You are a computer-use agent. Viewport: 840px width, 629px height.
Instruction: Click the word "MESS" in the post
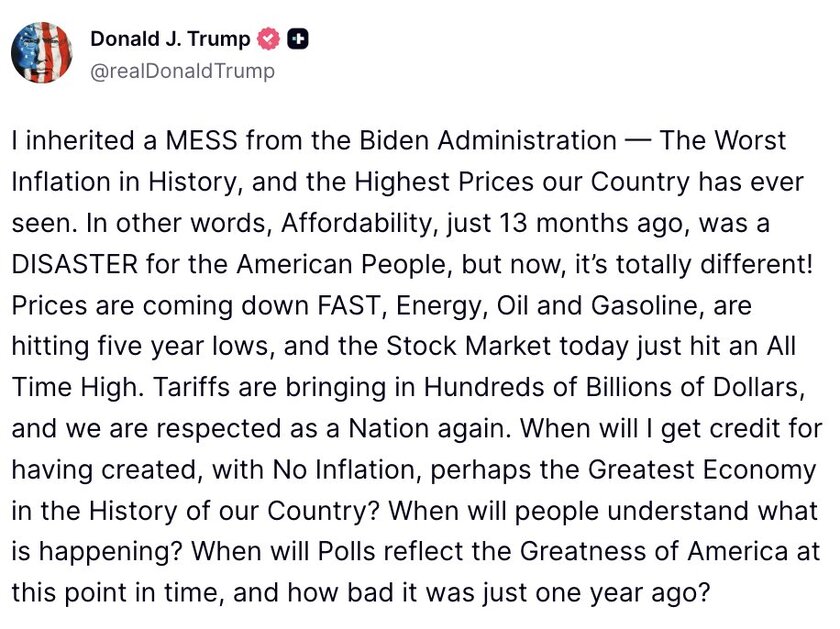click(183, 140)
